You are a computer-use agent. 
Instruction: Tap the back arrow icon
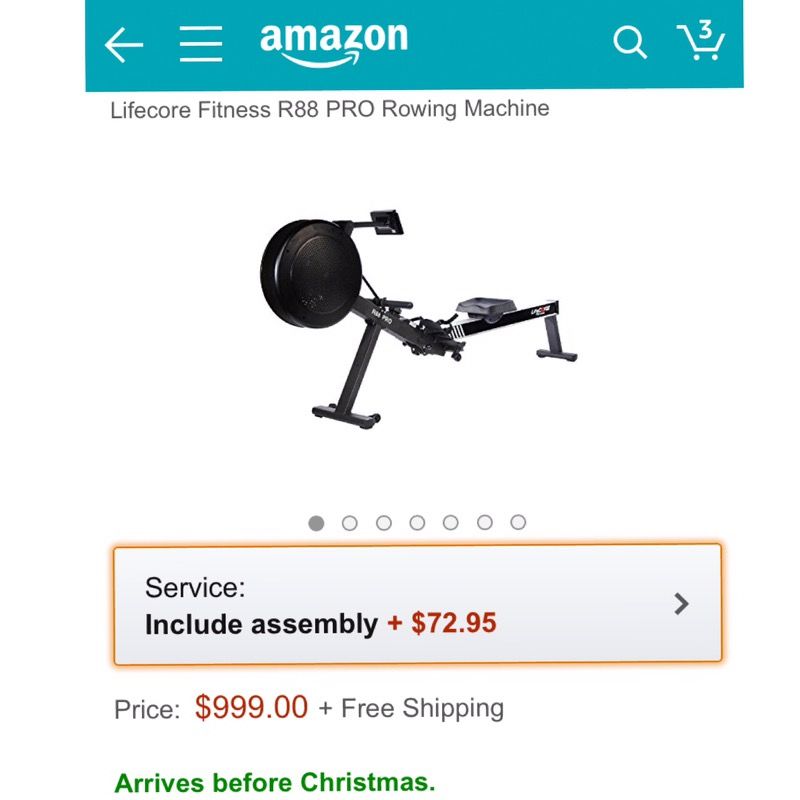pos(124,45)
